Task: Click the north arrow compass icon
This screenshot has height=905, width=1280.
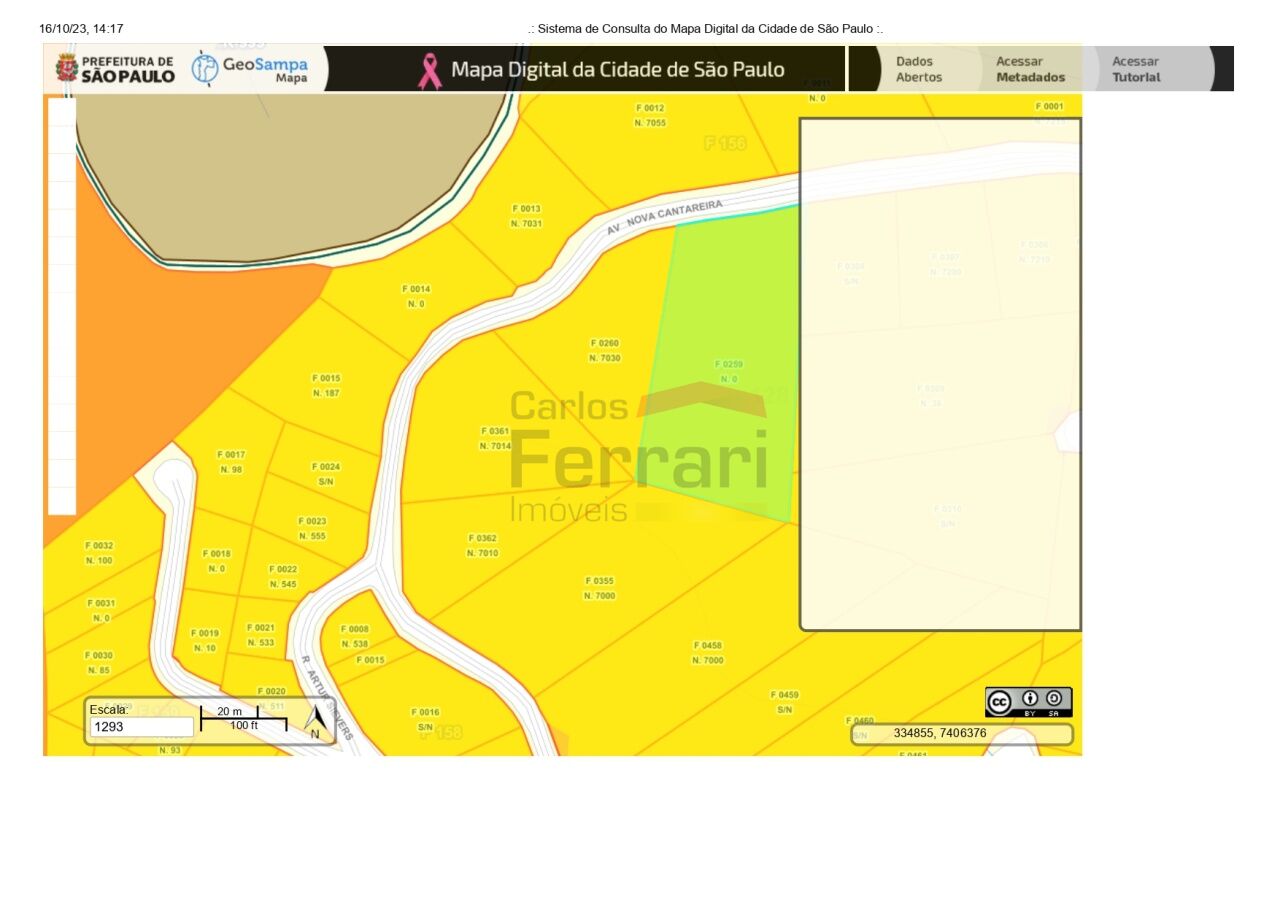Action: (316, 721)
